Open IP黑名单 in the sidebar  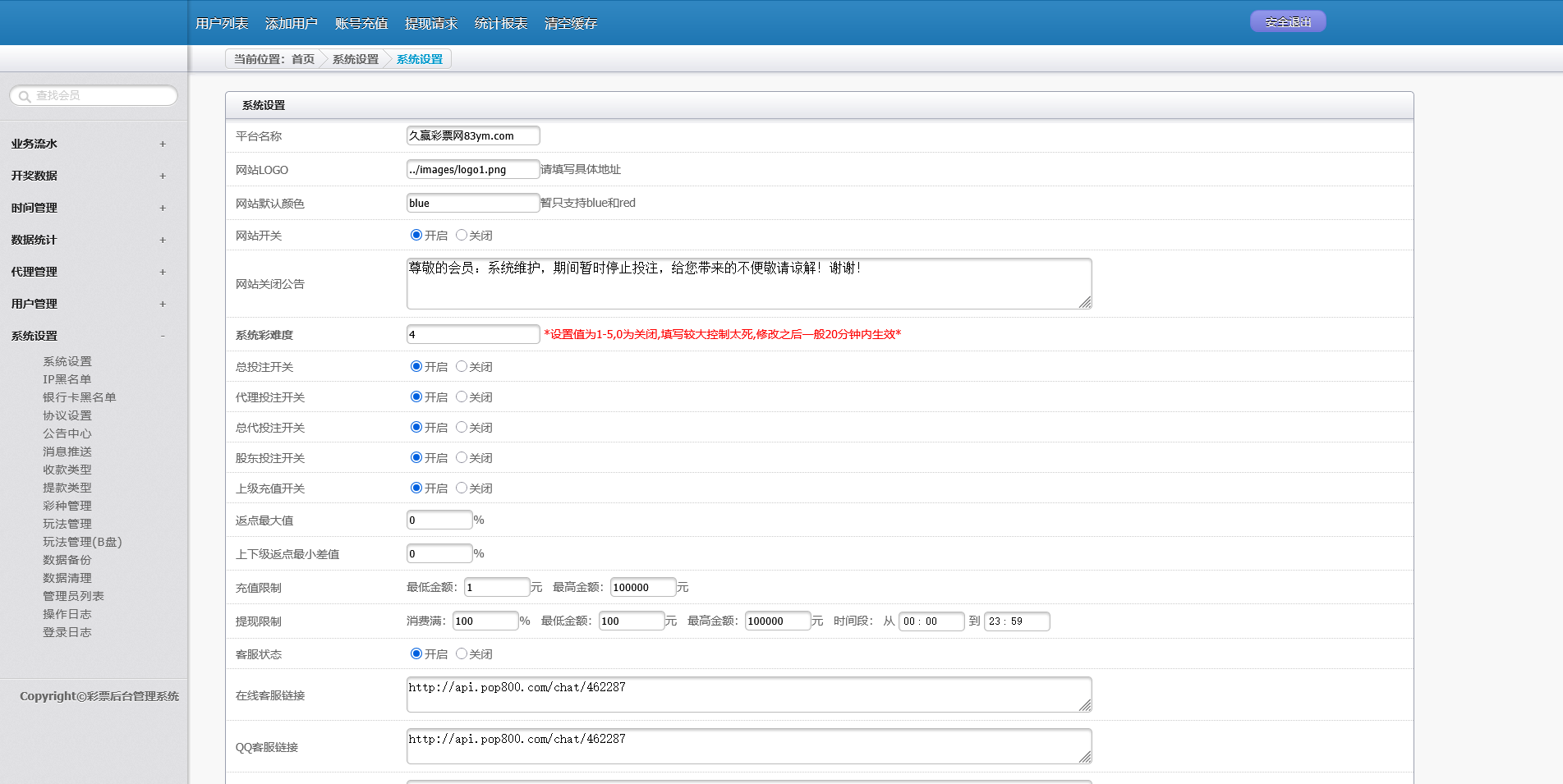coord(67,379)
